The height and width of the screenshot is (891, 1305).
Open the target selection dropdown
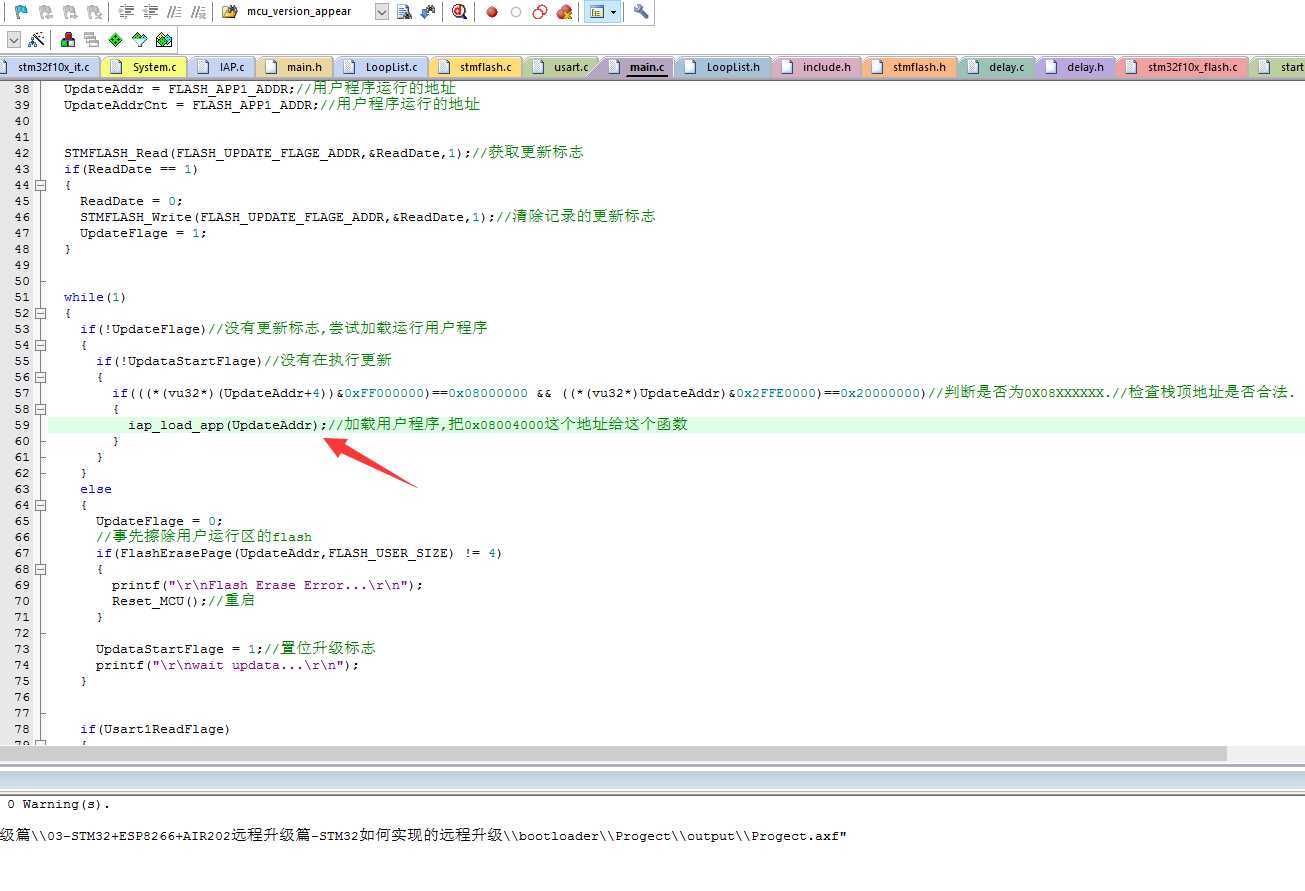point(13,40)
